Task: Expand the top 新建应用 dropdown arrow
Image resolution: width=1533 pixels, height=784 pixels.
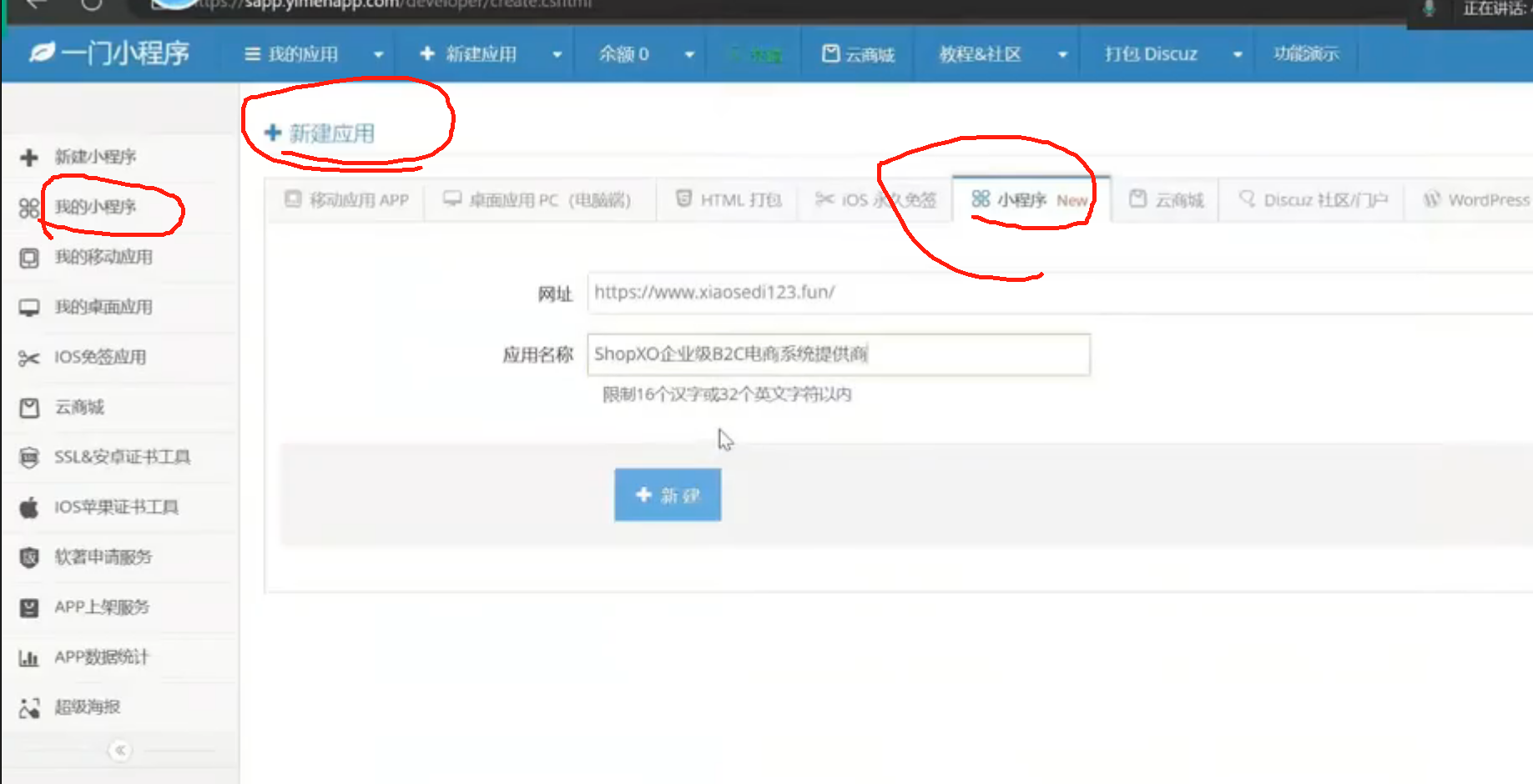Action: tap(557, 55)
